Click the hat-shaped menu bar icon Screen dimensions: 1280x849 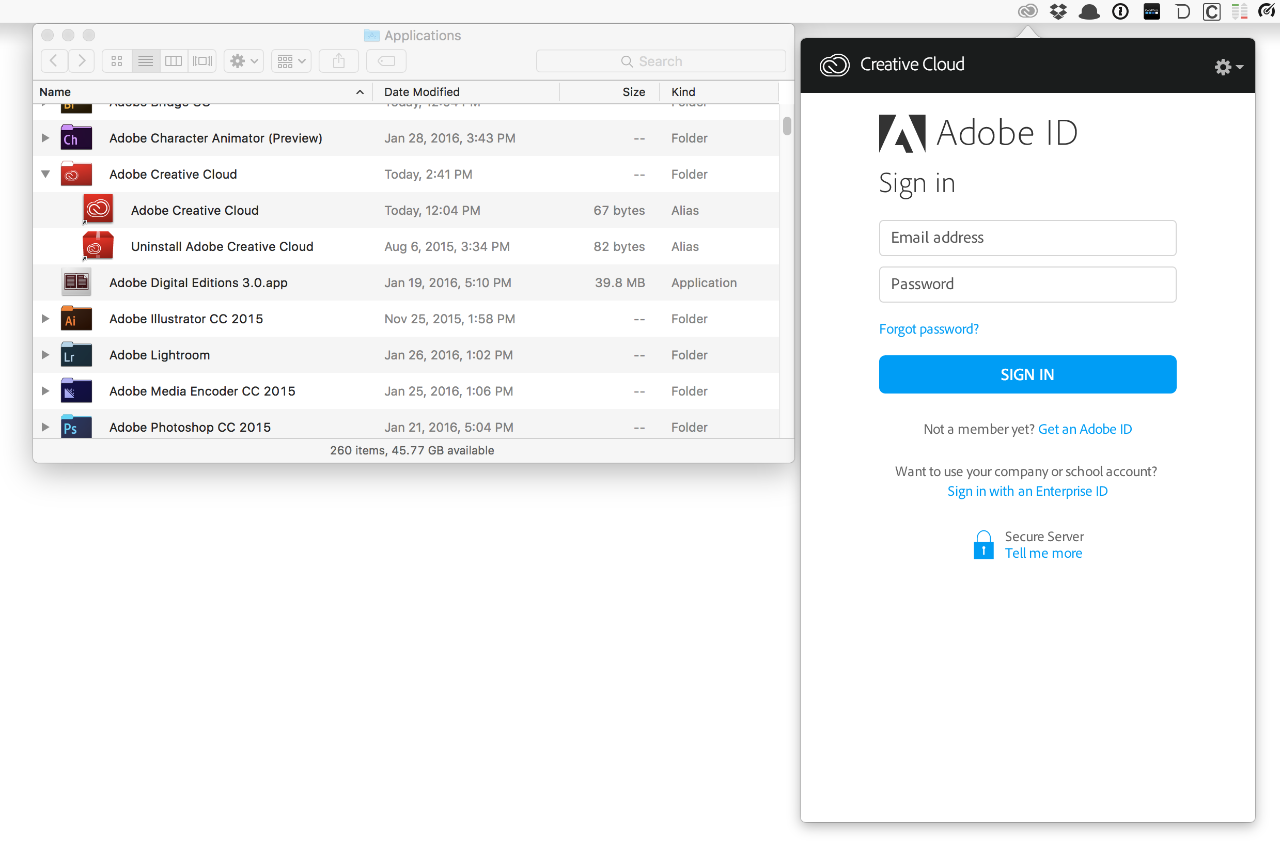[1089, 12]
